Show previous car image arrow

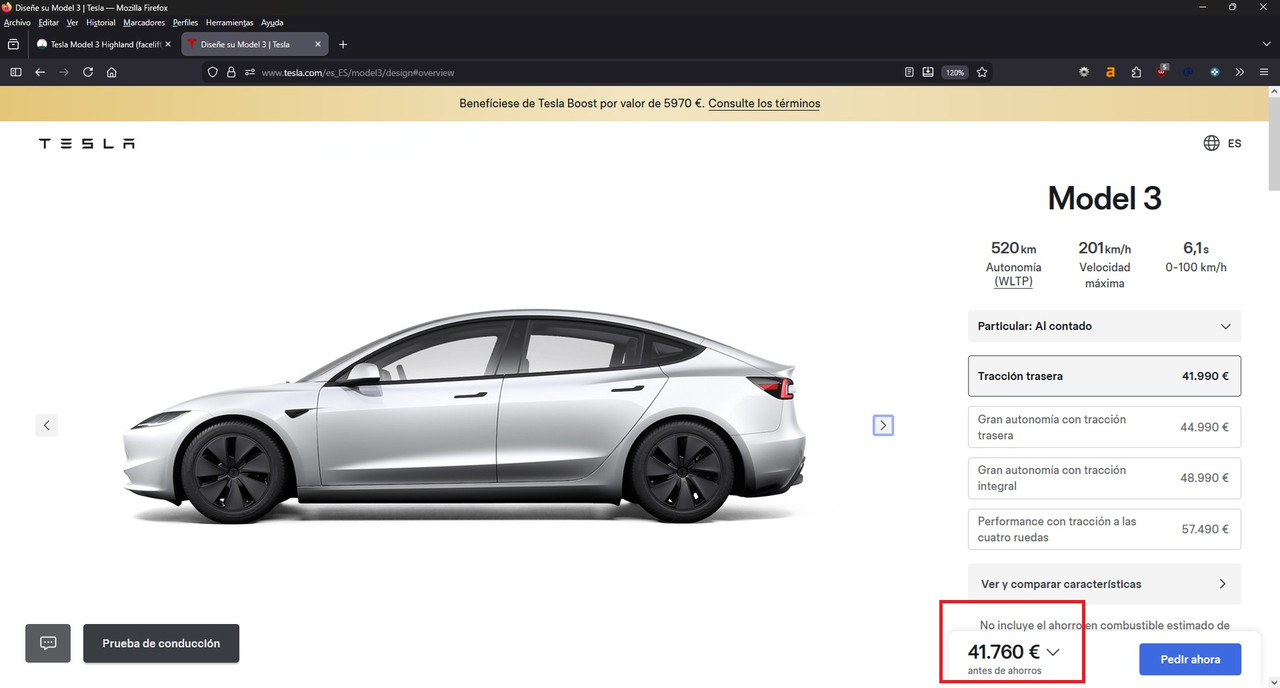(46, 425)
